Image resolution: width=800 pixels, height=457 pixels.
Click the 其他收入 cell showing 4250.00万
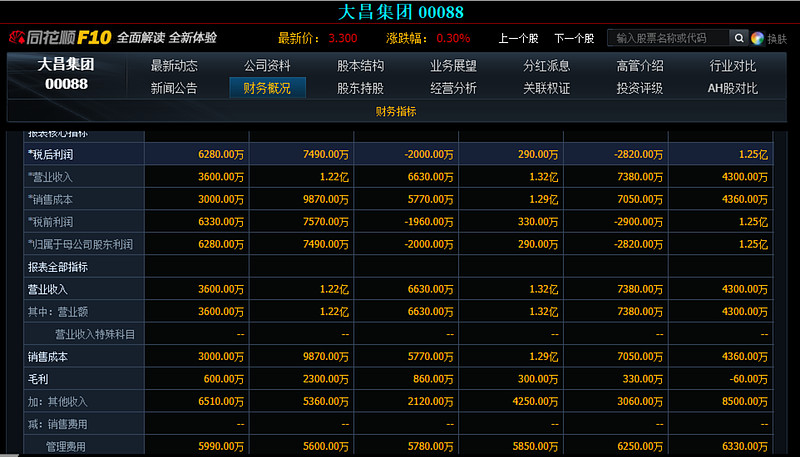(x=511, y=401)
